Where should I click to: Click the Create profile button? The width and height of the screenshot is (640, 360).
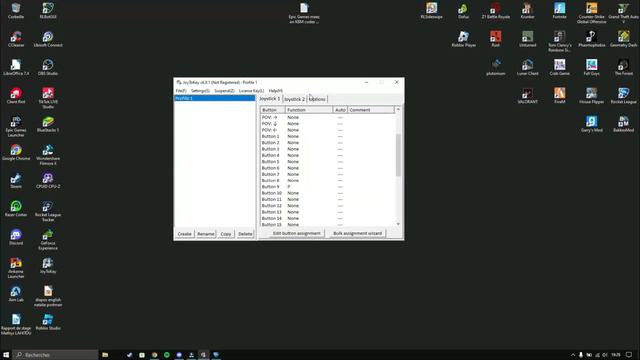[x=184, y=234]
